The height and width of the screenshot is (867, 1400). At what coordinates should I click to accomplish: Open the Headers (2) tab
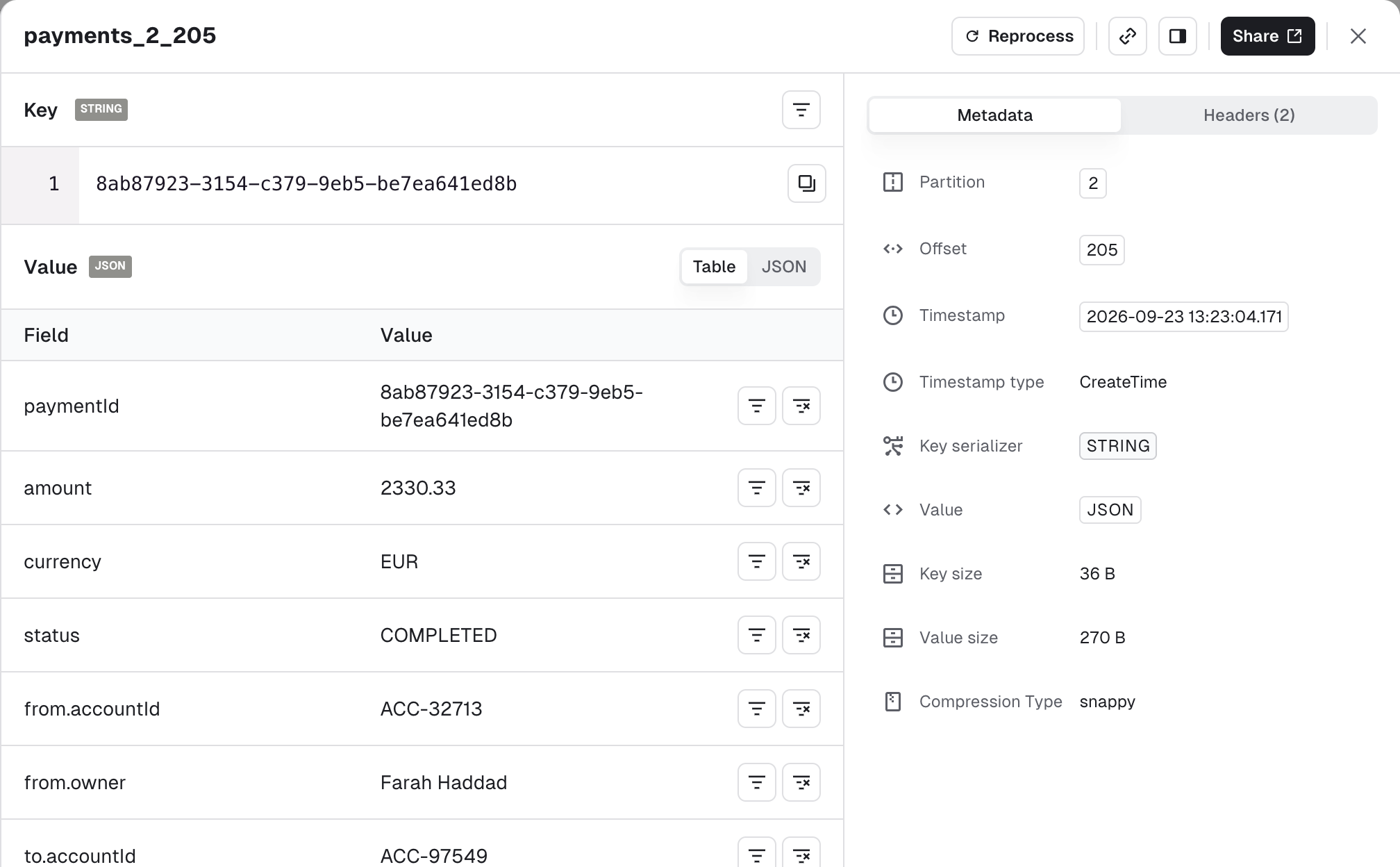pos(1249,115)
